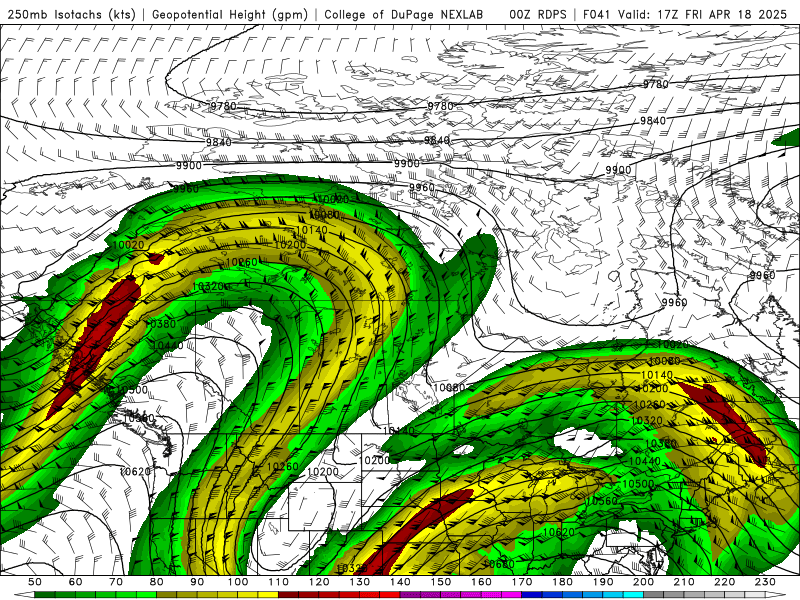Image resolution: width=800 pixels, height=600 pixels.
Task: Click 'F041 Valid: 17Z FRI APR 18 2025' text
Action: pyautogui.click(x=685, y=14)
